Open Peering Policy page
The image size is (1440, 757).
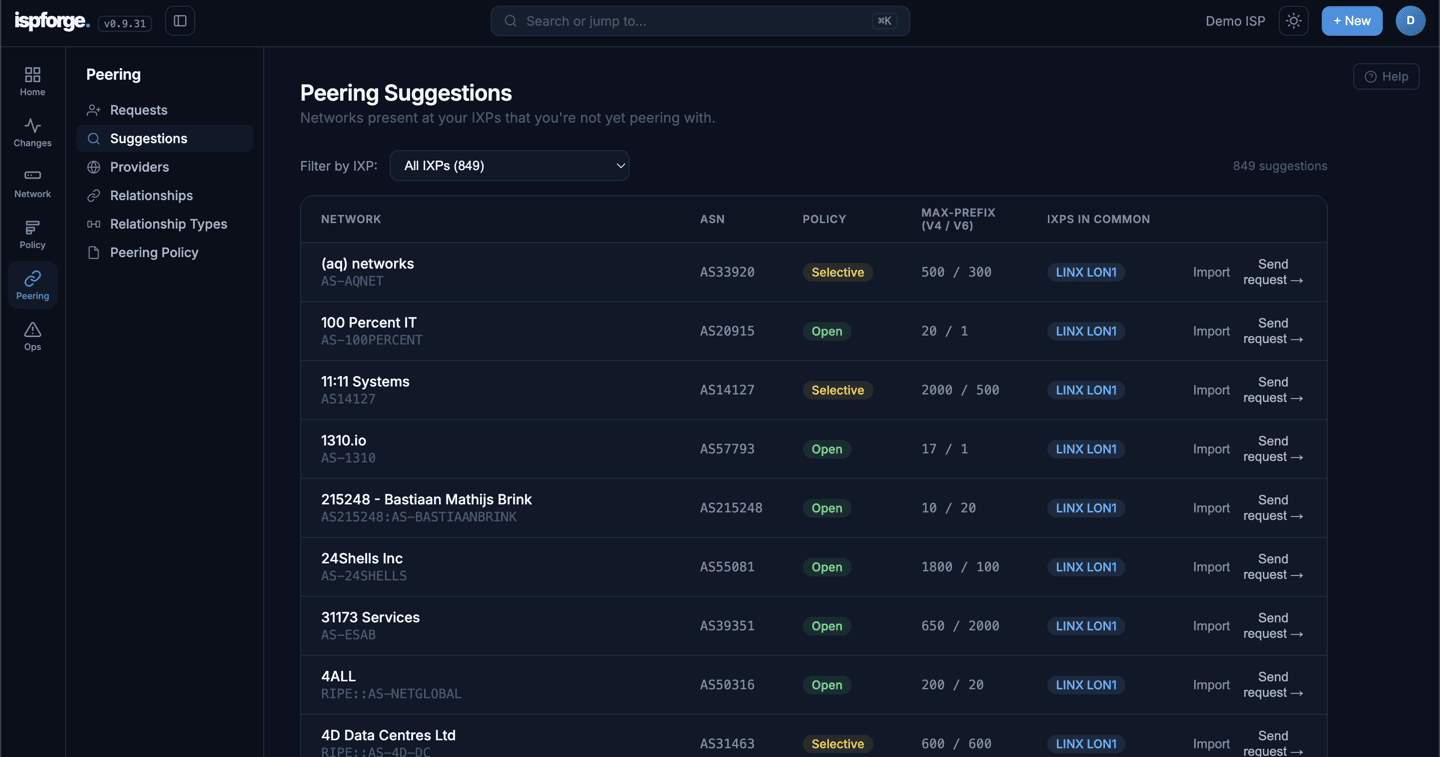point(165,253)
